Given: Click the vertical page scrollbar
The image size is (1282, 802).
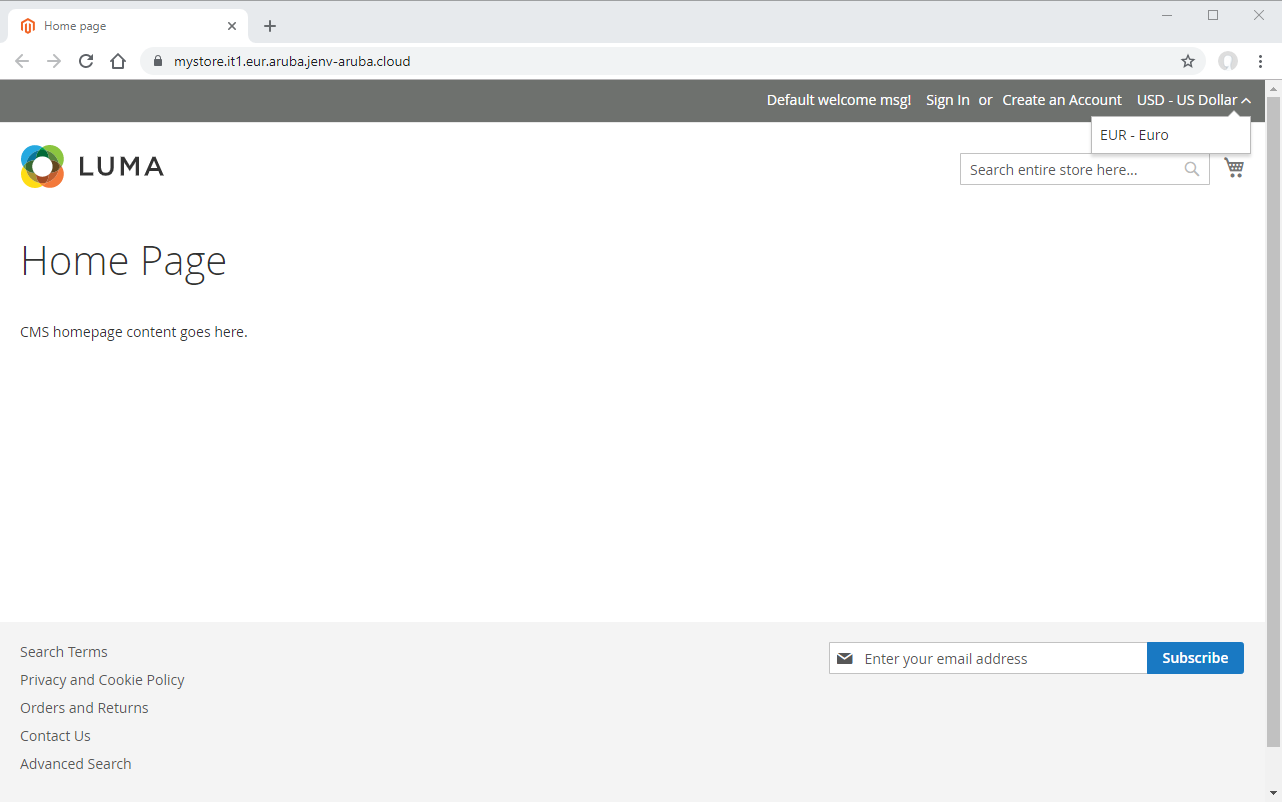Looking at the screenshot, I should 1273,420.
